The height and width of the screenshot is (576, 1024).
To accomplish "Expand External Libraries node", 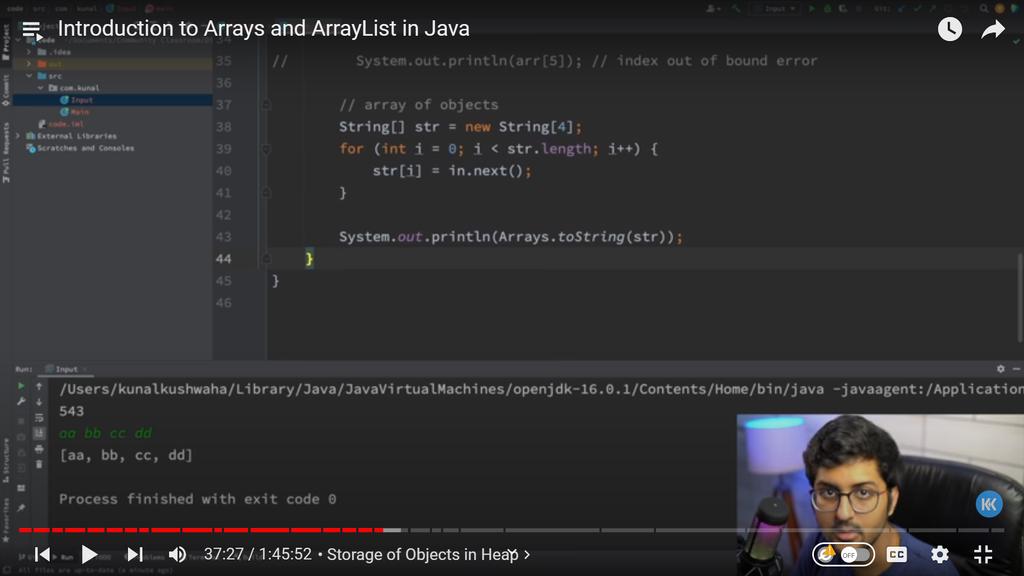I will coord(18,136).
